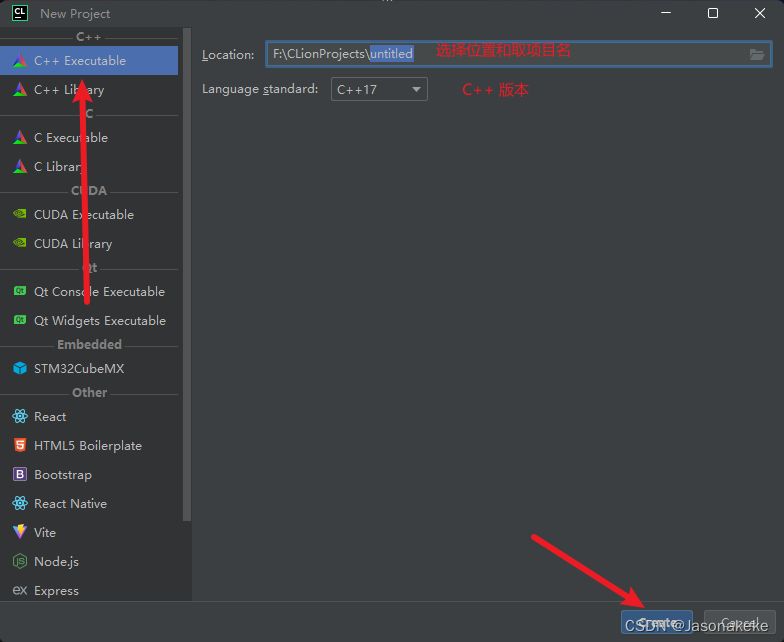Click the React atom icon

20,416
